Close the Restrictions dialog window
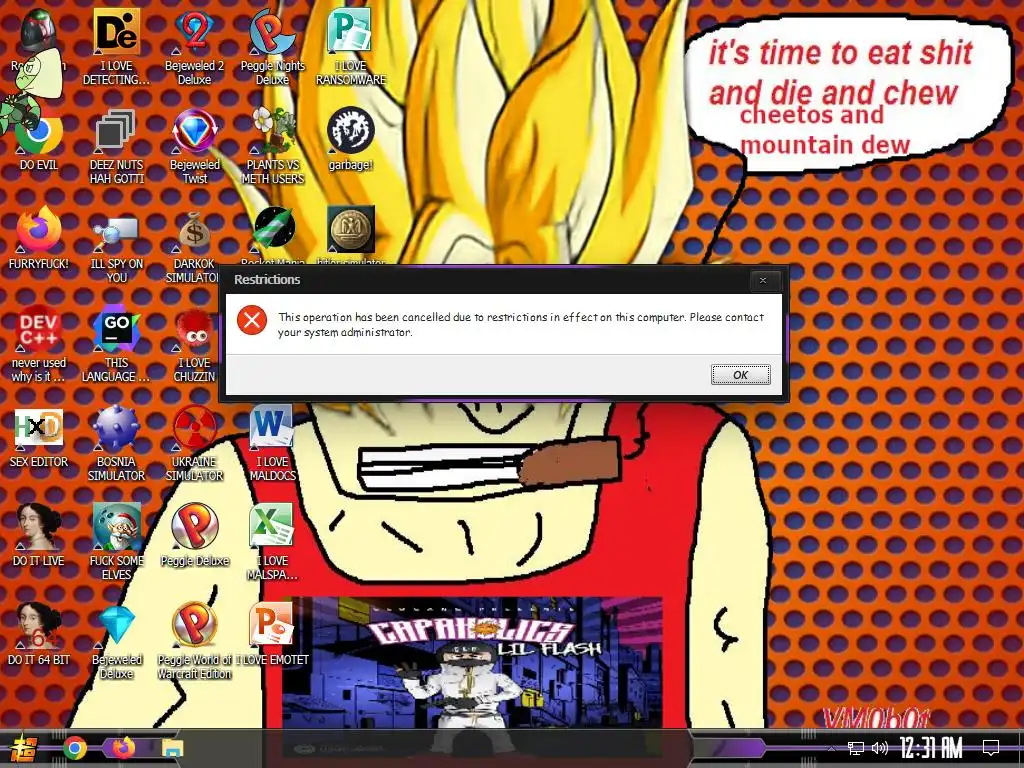This screenshot has width=1024, height=768. point(763,280)
